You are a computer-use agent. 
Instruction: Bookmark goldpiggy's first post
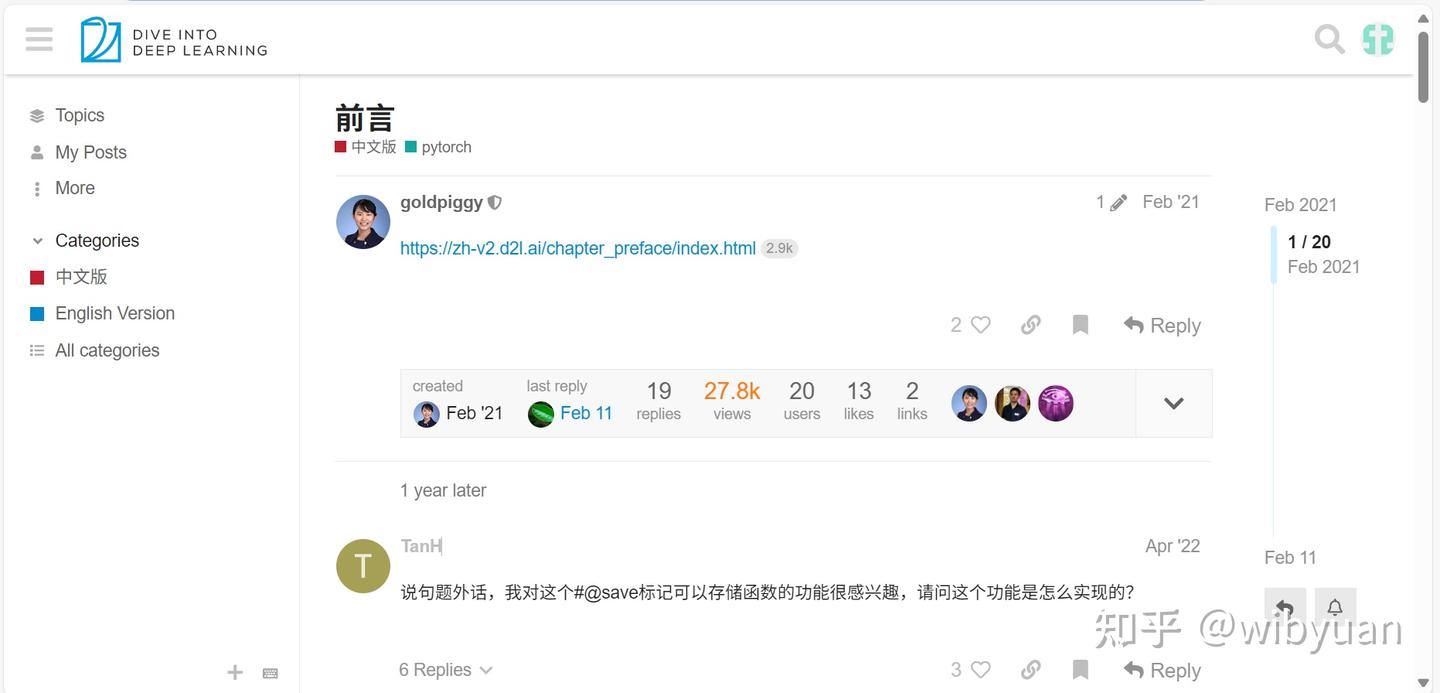(1080, 325)
